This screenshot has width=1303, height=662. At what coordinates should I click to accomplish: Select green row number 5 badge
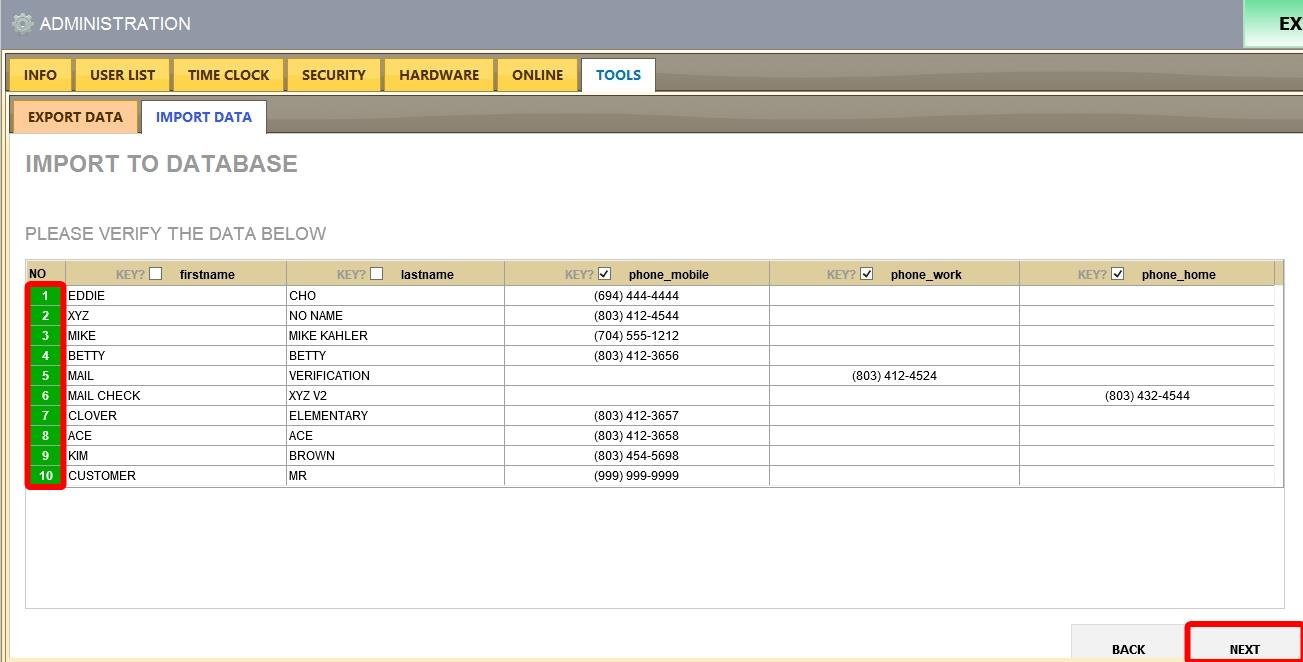[45, 376]
